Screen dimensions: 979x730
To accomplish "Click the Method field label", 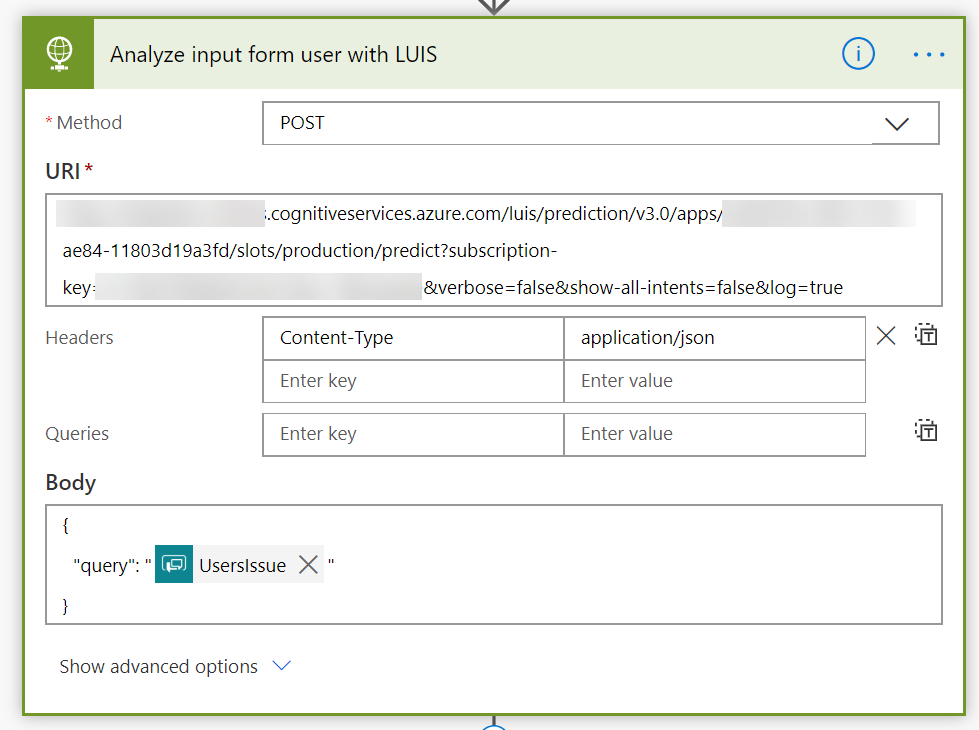I will click(89, 122).
